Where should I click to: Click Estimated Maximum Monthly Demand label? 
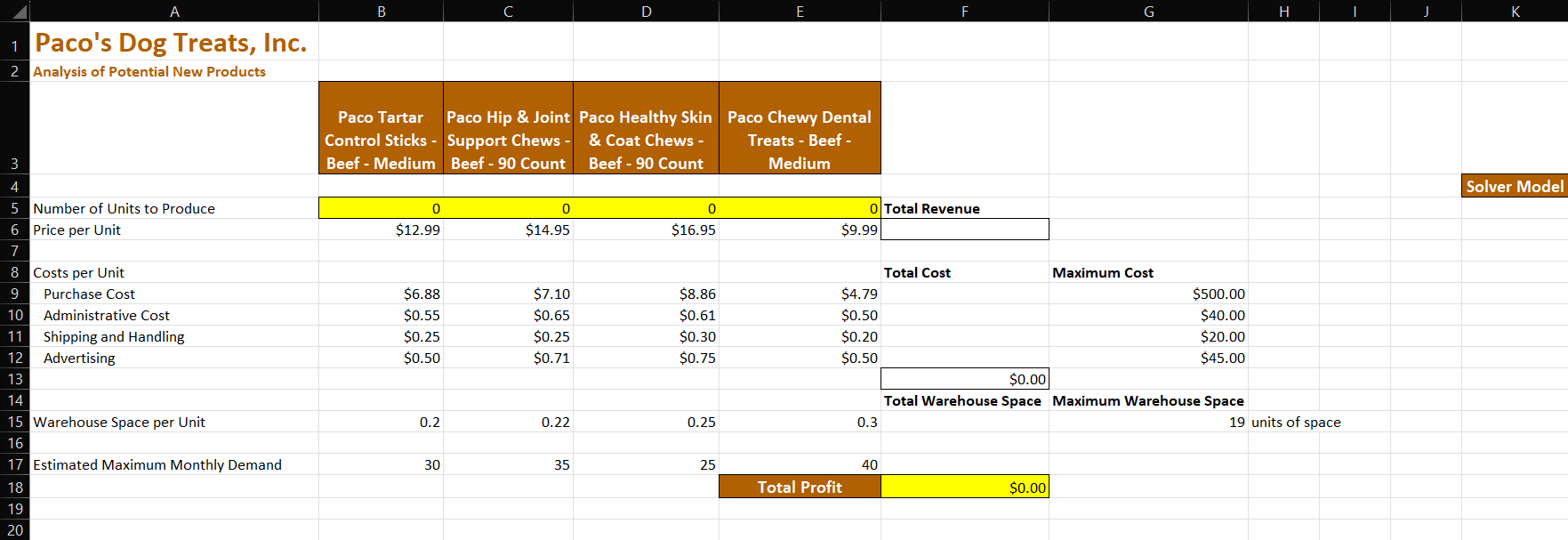click(157, 464)
